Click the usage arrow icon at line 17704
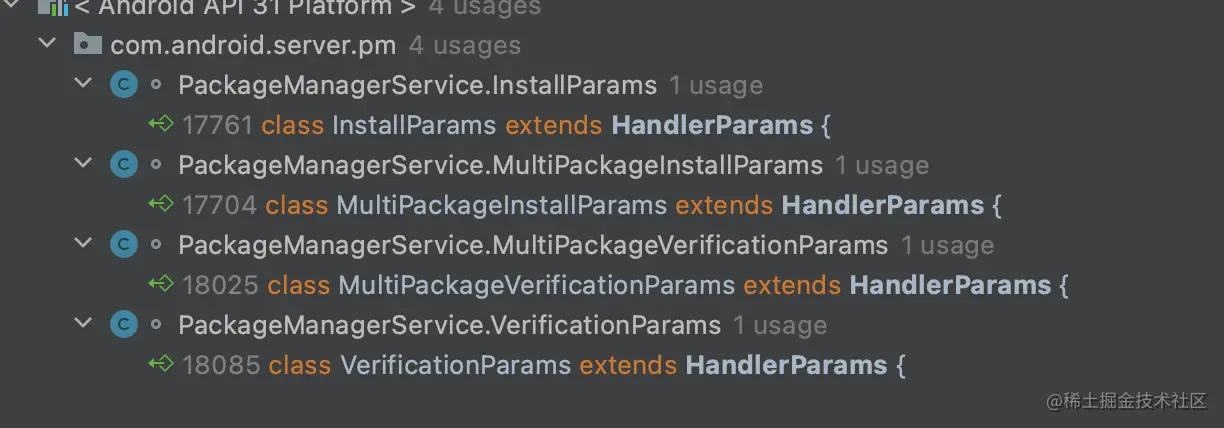Viewport: 1224px width, 428px height. (x=161, y=205)
